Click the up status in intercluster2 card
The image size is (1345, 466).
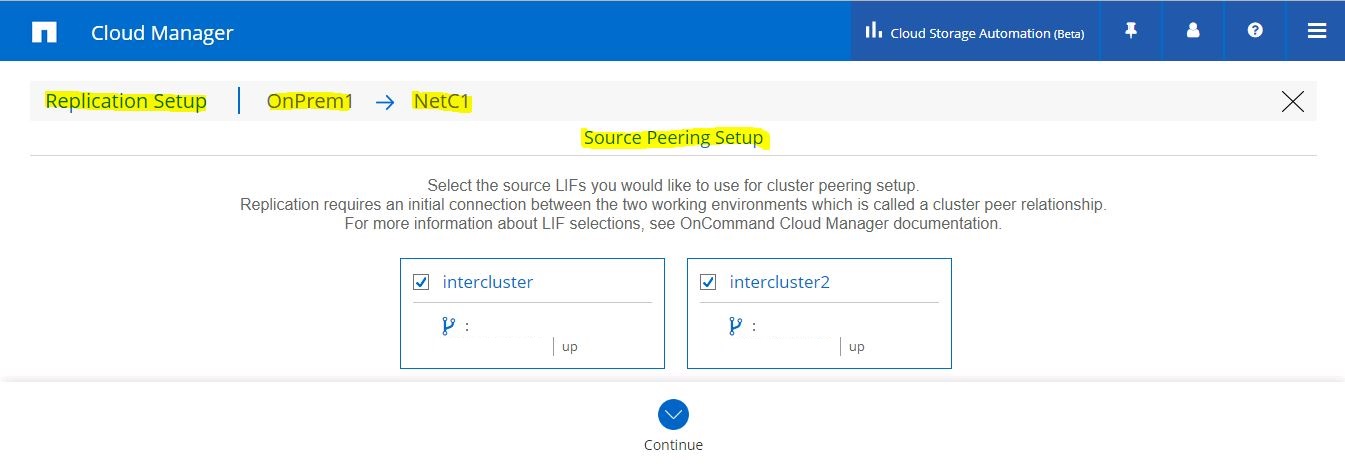(x=856, y=347)
